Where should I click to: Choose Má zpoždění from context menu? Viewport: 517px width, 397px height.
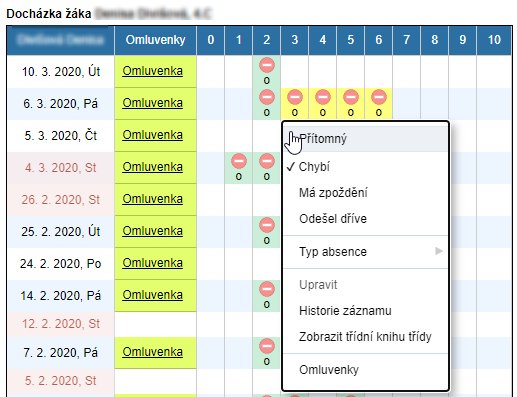pyautogui.click(x=365, y=193)
